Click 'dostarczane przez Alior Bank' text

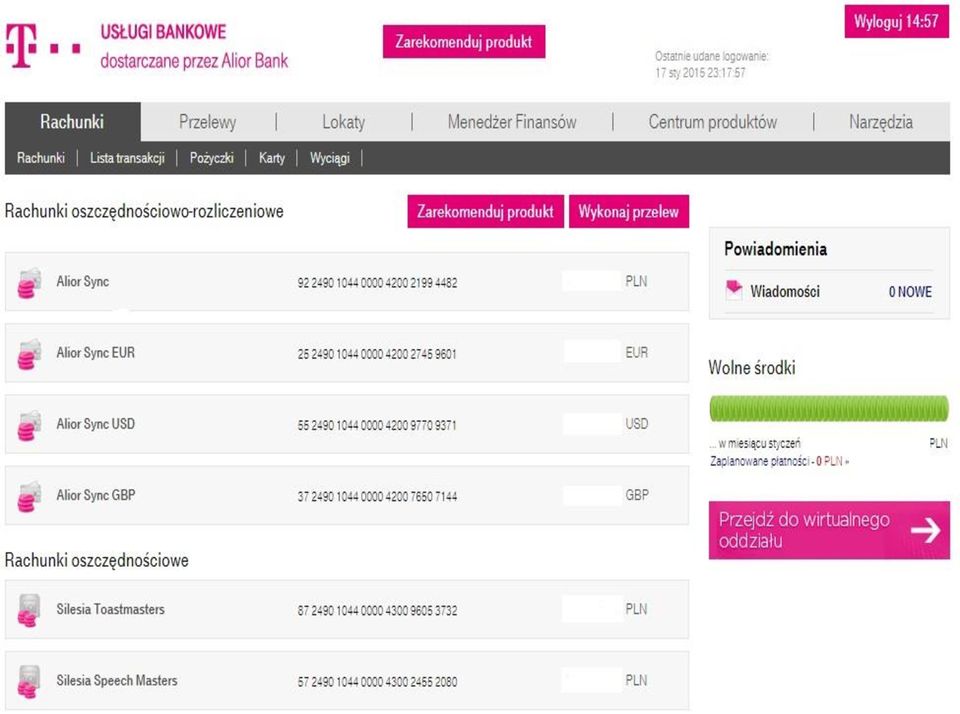point(194,61)
